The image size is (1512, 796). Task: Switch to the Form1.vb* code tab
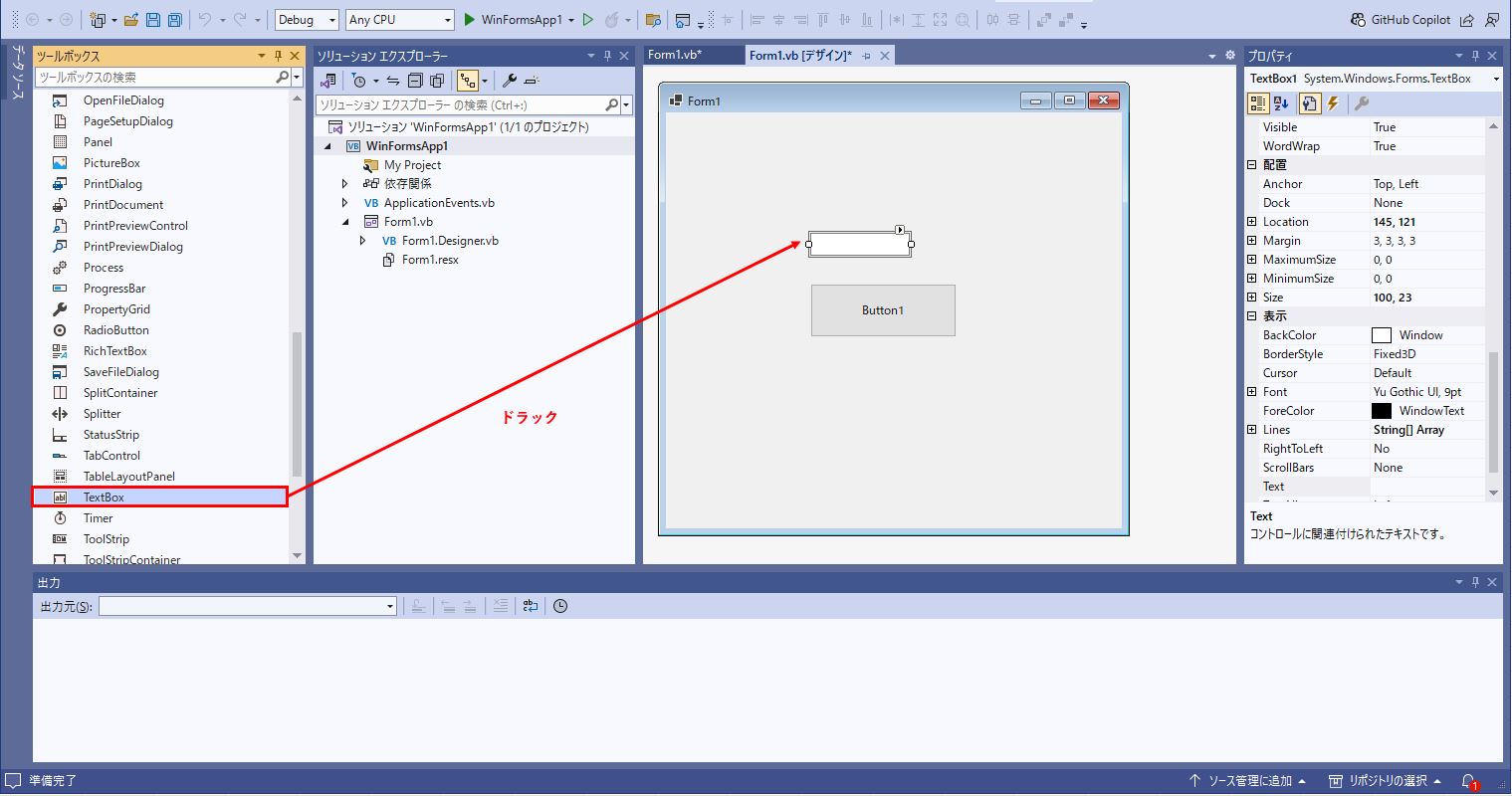click(x=676, y=55)
